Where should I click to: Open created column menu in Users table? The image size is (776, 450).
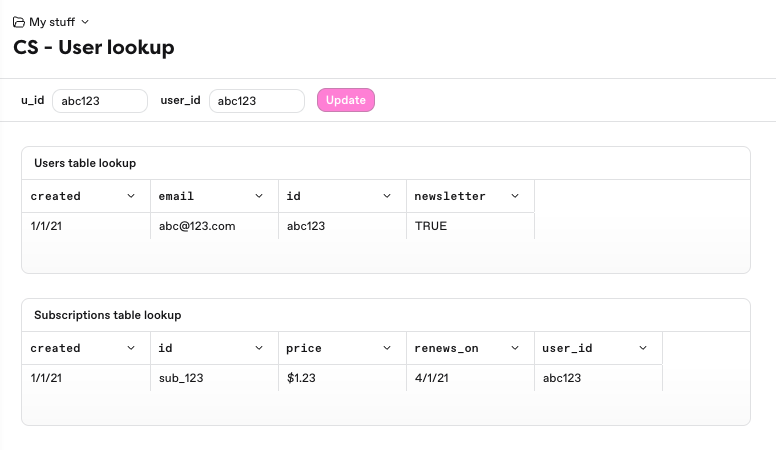point(131,196)
